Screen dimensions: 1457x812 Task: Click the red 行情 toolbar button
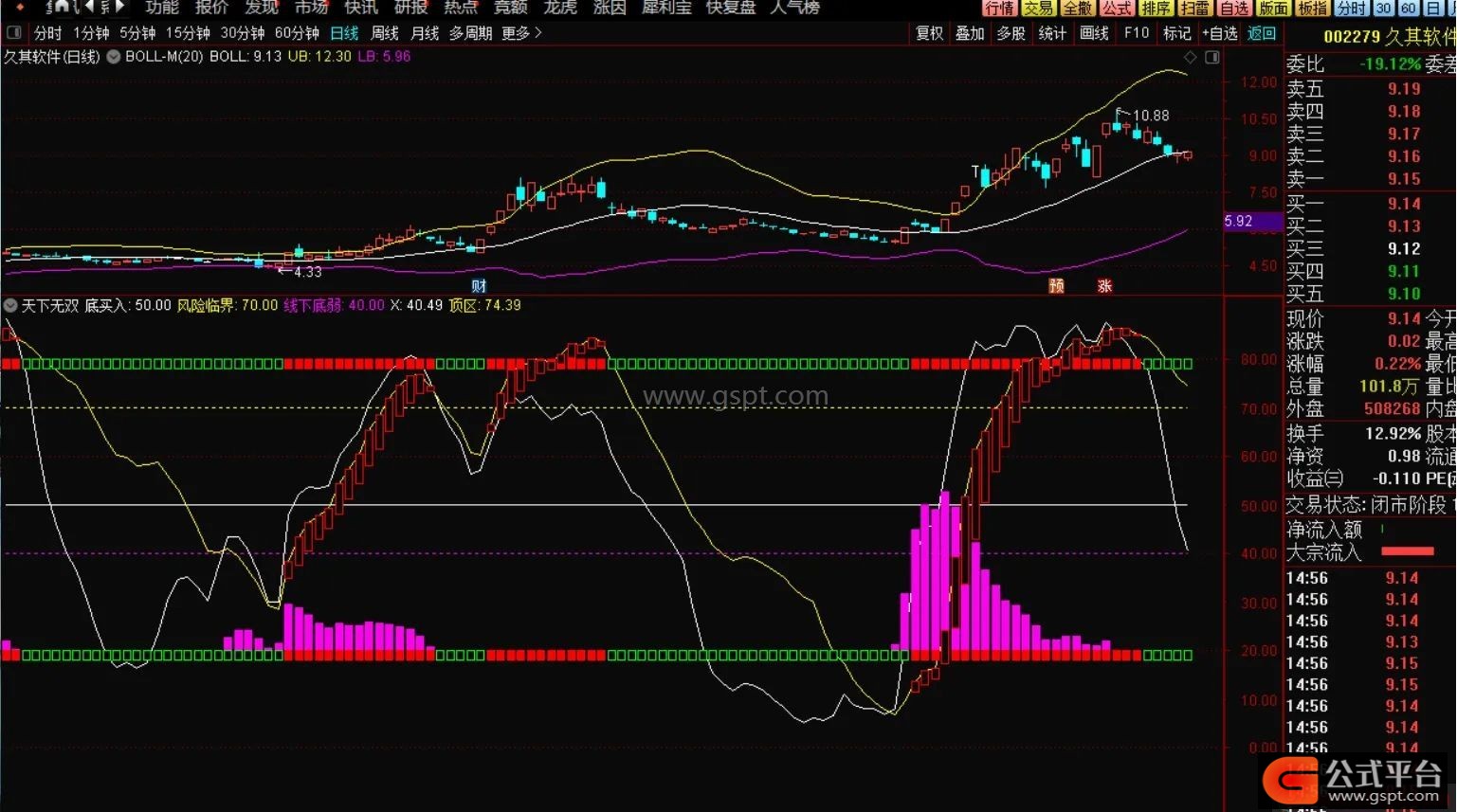[1000, 8]
